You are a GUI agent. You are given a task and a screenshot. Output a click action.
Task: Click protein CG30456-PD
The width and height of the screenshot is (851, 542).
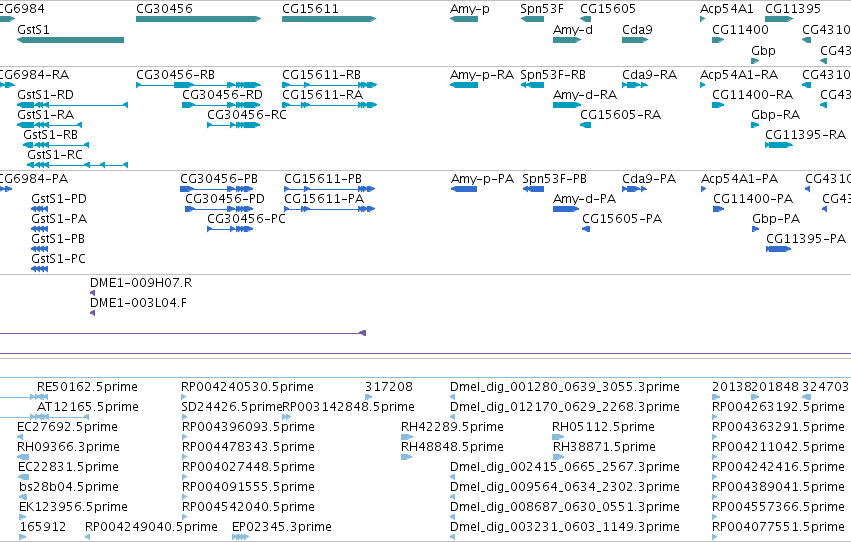(225, 199)
